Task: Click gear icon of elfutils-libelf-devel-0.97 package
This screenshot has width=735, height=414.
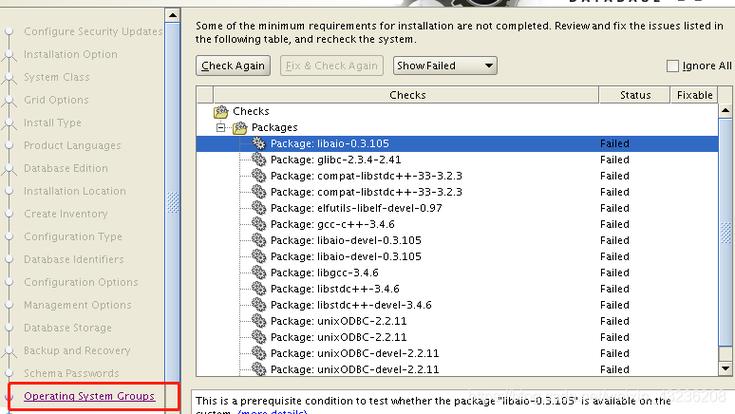Action: pyautogui.click(x=259, y=208)
